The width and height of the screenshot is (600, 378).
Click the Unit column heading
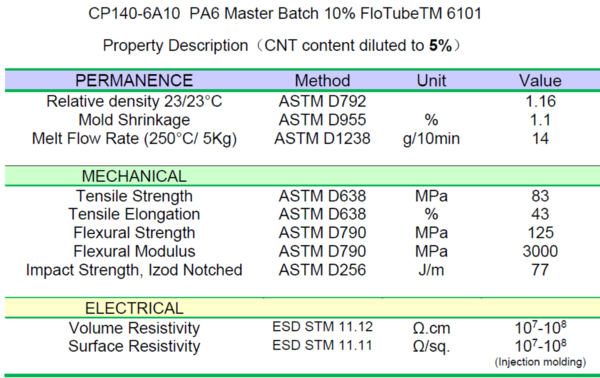click(x=431, y=81)
